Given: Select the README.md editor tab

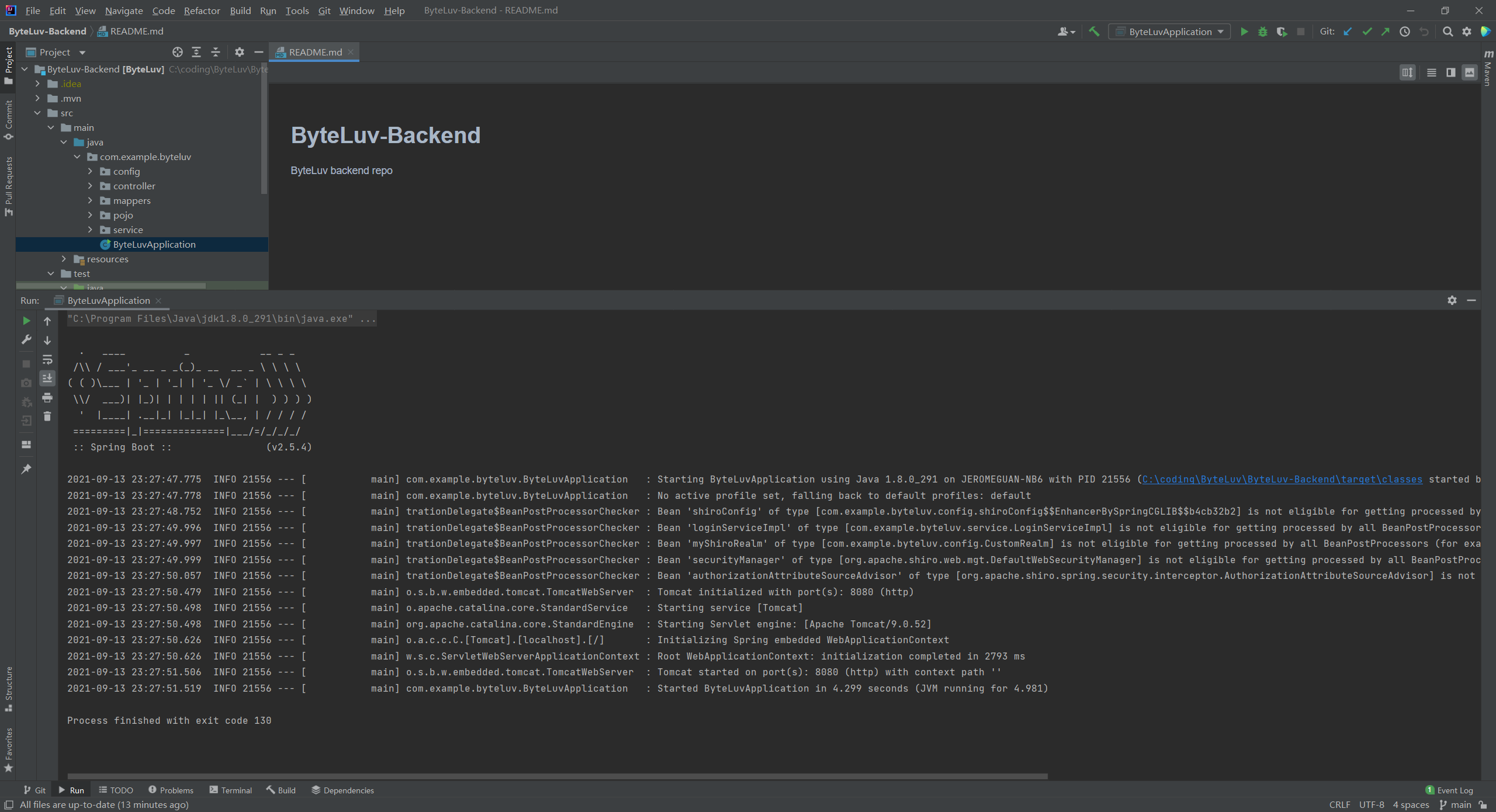Looking at the screenshot, I should tap(314, 52).
